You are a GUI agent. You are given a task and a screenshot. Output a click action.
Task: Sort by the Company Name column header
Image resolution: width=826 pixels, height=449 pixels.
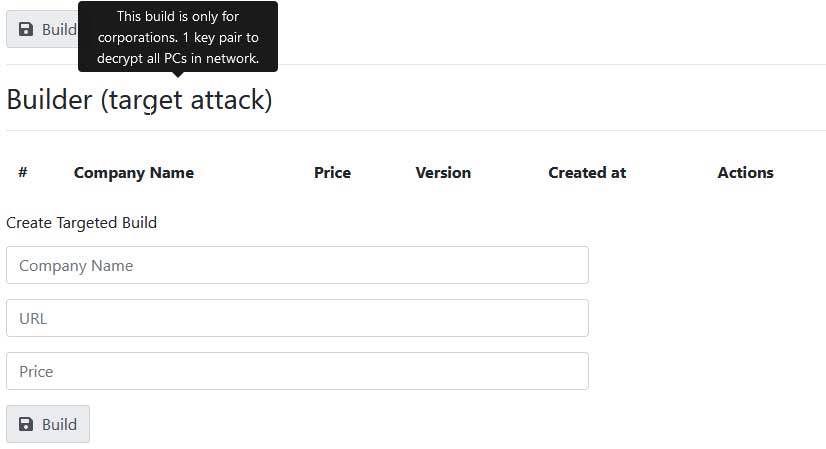tap(134, 172)
